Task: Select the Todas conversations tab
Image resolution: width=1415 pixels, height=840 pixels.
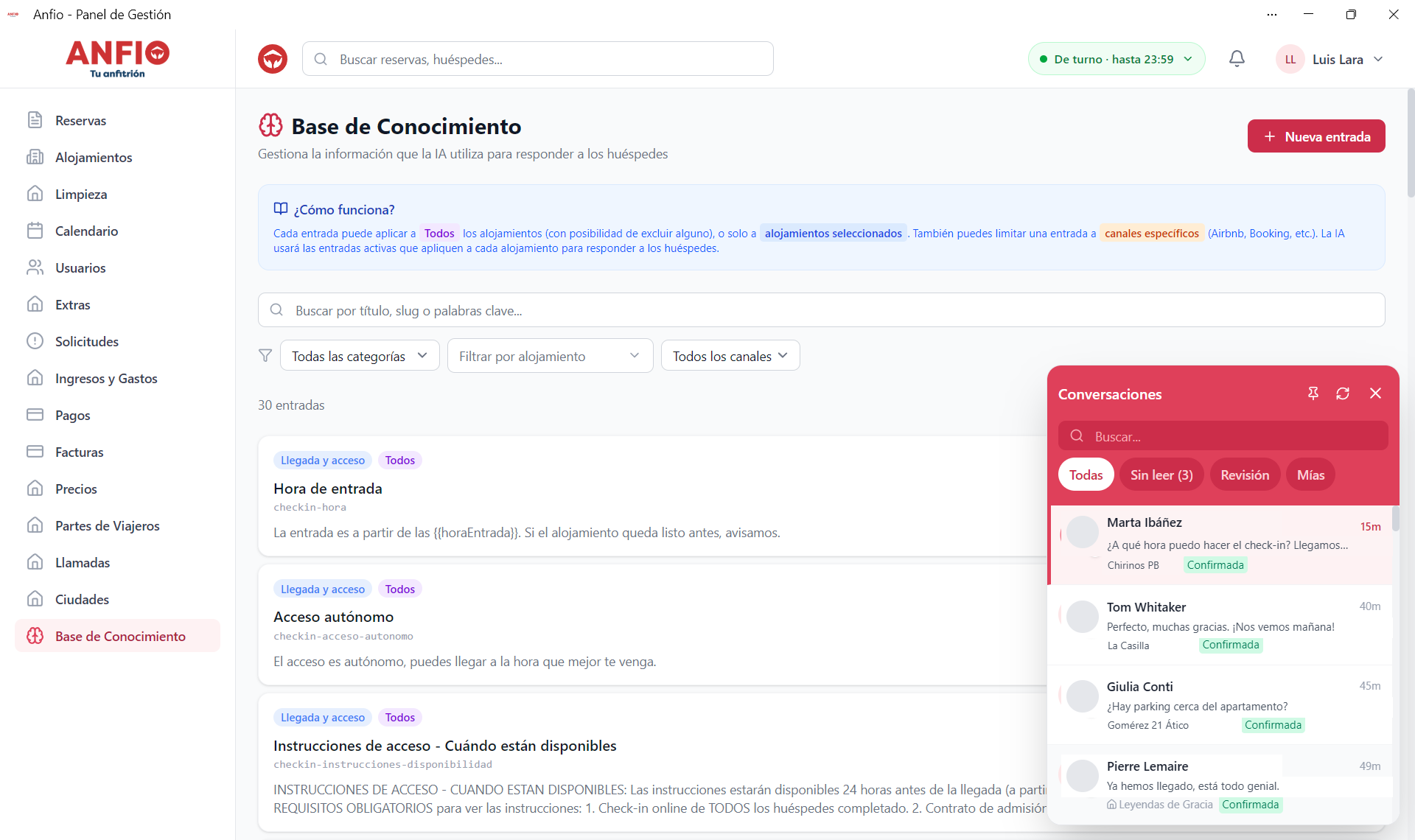Action: 1086,475
